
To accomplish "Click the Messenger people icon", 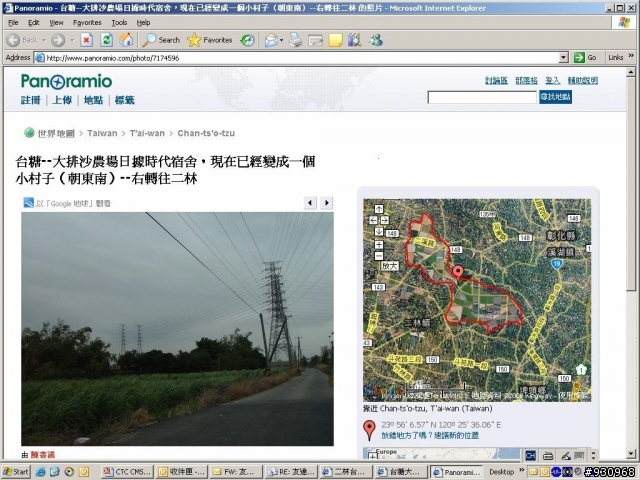I will [376, 40].
